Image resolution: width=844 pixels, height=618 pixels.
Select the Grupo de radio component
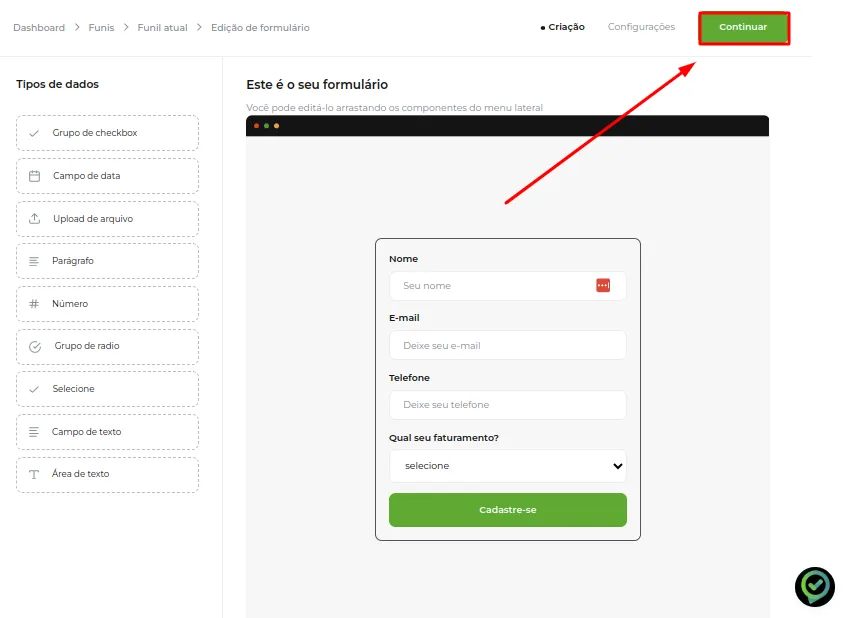click(108, 347)
